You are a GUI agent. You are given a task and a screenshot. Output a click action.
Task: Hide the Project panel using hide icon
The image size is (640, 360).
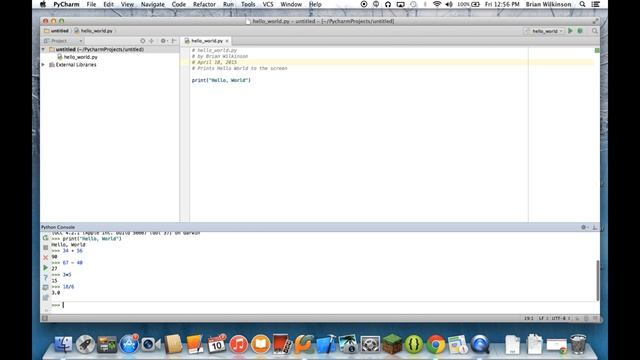tap(174, 41)
